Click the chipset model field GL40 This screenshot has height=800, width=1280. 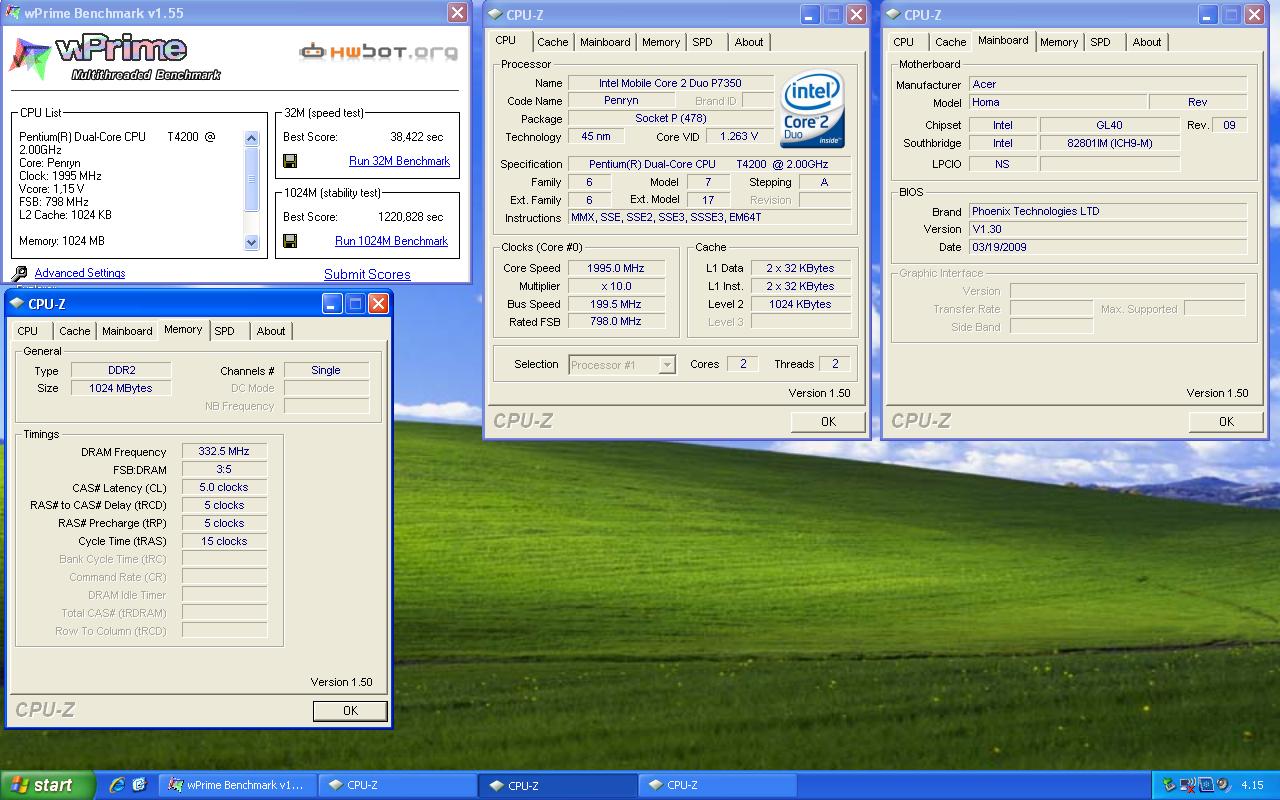point(1110,125)
